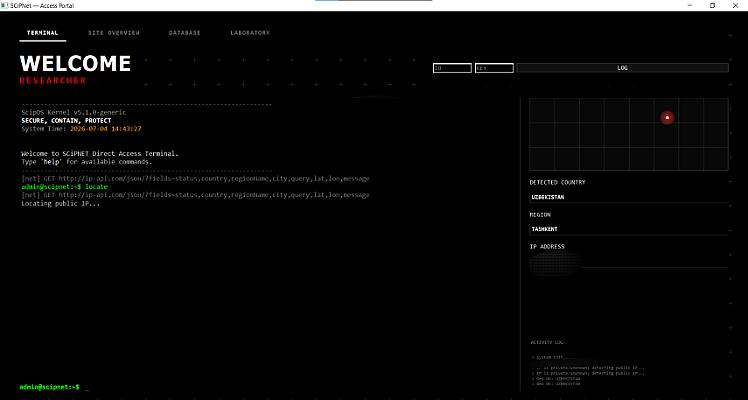Click the red location marker on the map
The height and width of the screenshot is (400, 748).
click(x=667, y=117)
